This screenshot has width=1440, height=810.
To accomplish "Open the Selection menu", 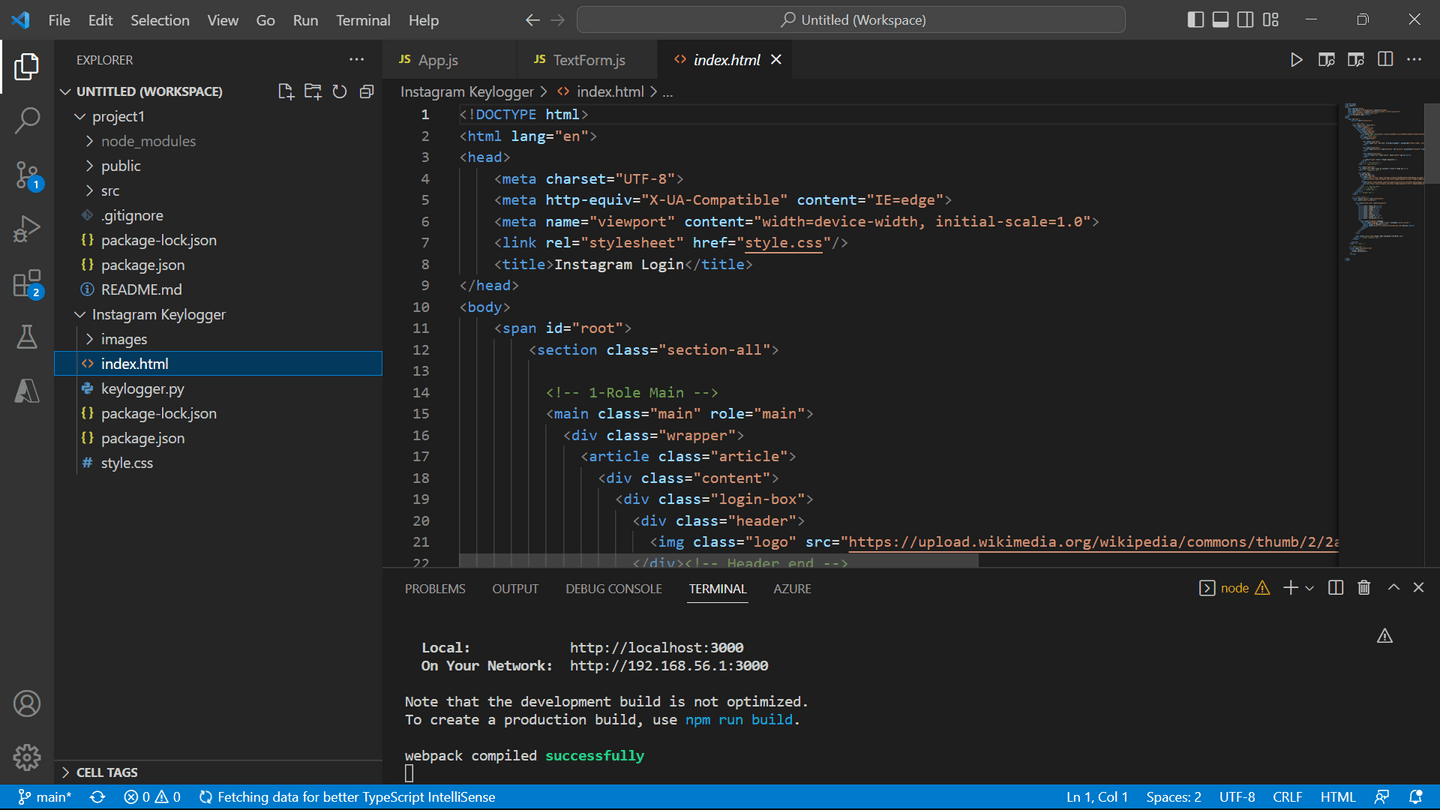I will pos(160,20).
